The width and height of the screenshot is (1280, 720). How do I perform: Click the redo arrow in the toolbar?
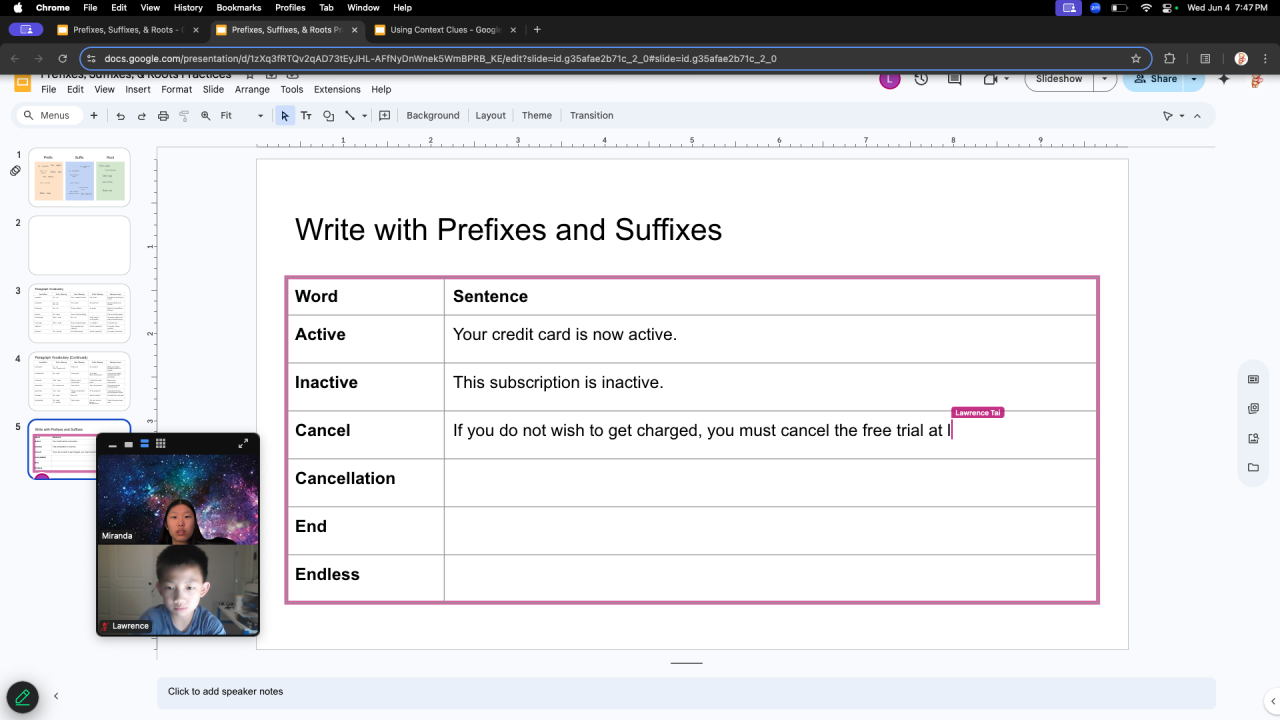142,116
